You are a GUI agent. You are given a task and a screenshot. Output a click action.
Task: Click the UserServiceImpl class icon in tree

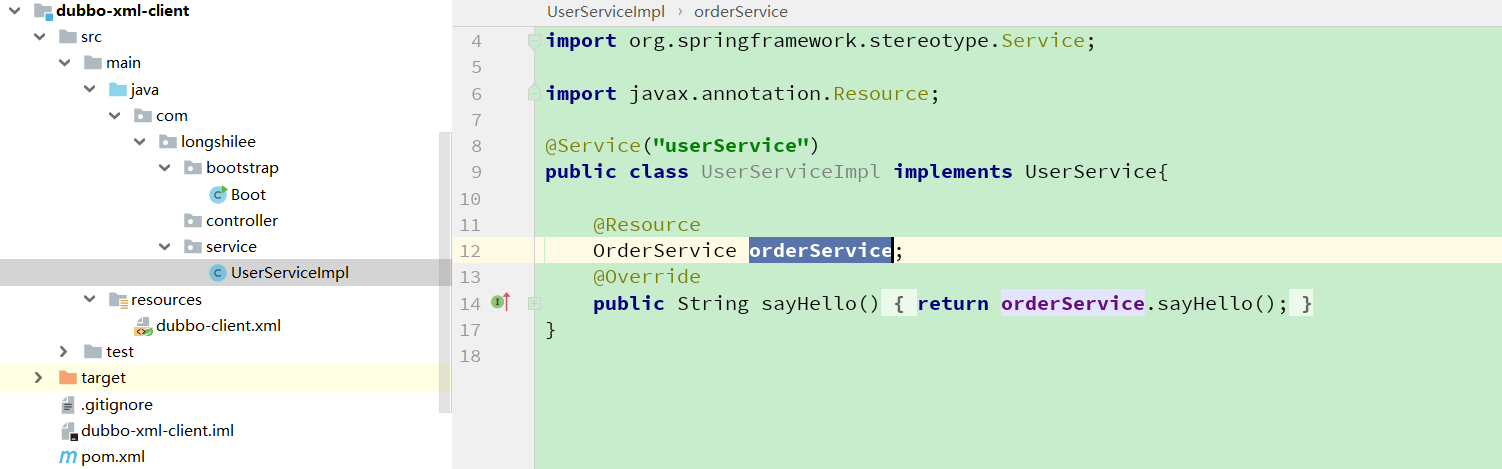[x=217, y=272]
